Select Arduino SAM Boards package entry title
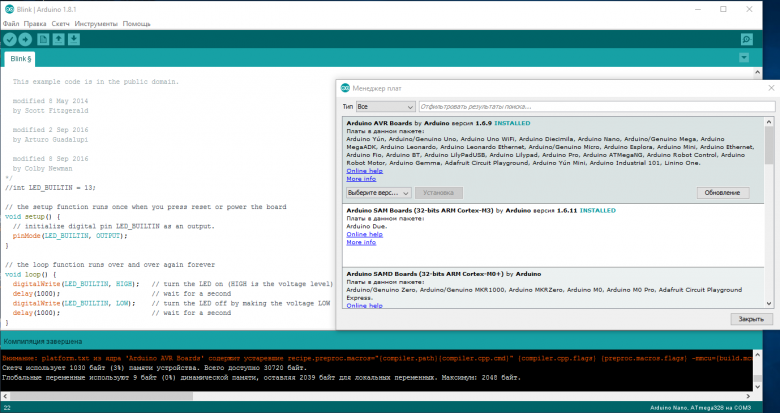780x413 pixels. click(x=420, y=210)
